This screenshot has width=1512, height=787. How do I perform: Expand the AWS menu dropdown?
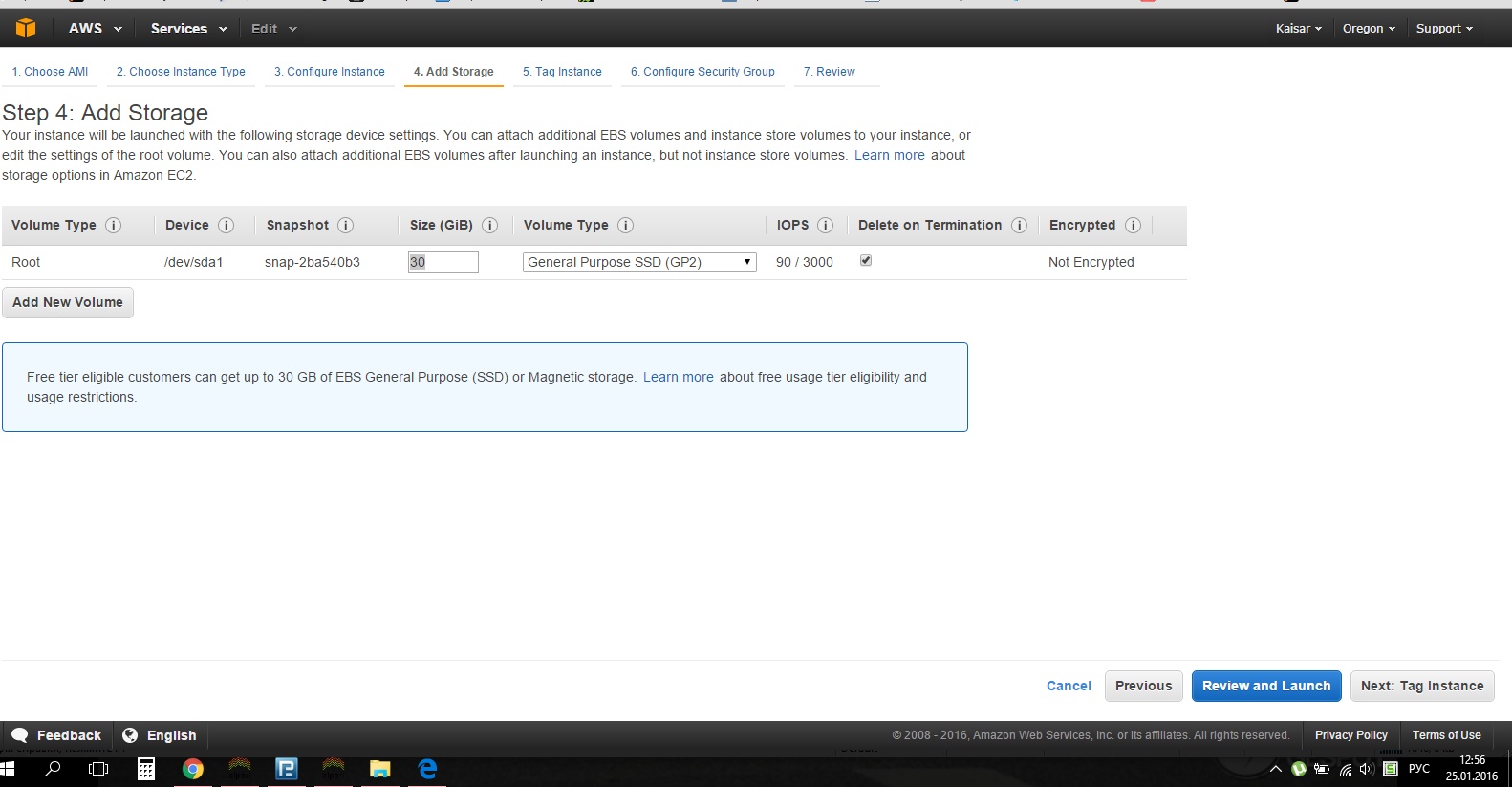[96, 29]
